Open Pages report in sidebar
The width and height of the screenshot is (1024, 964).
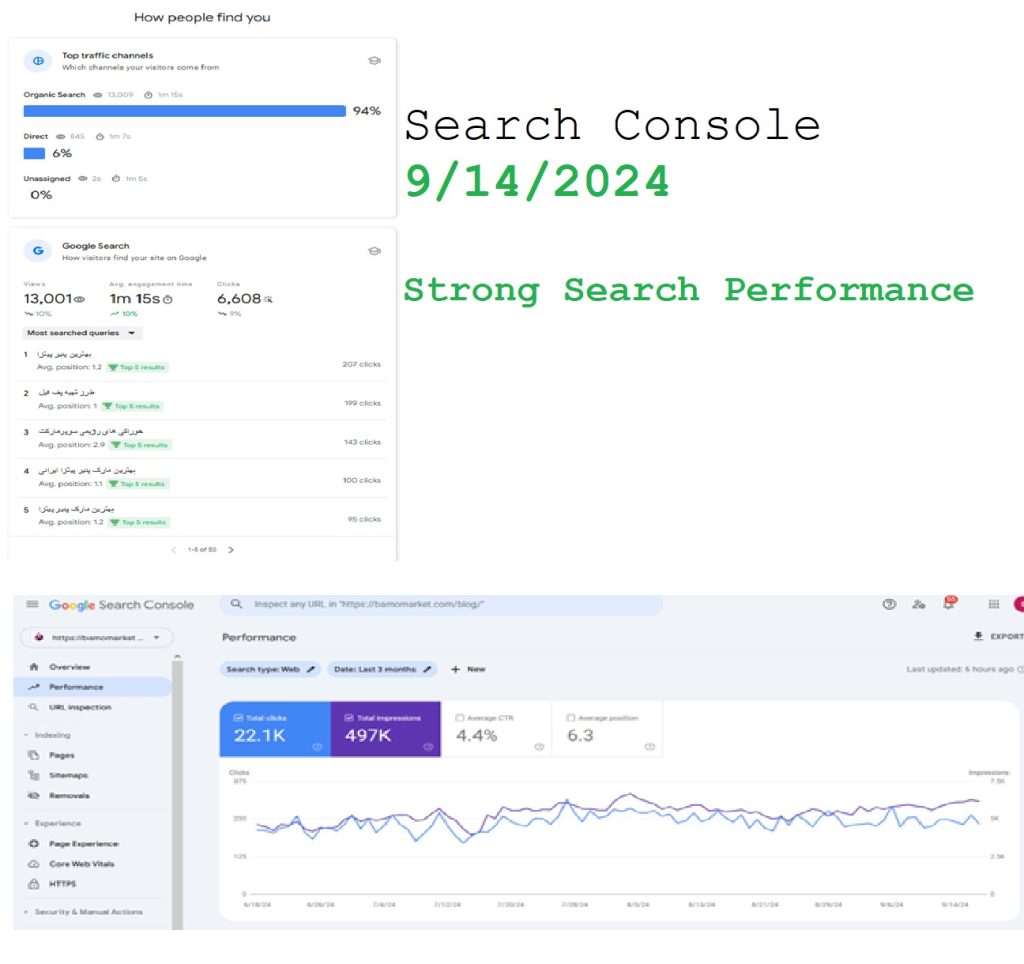pos(92,755)
